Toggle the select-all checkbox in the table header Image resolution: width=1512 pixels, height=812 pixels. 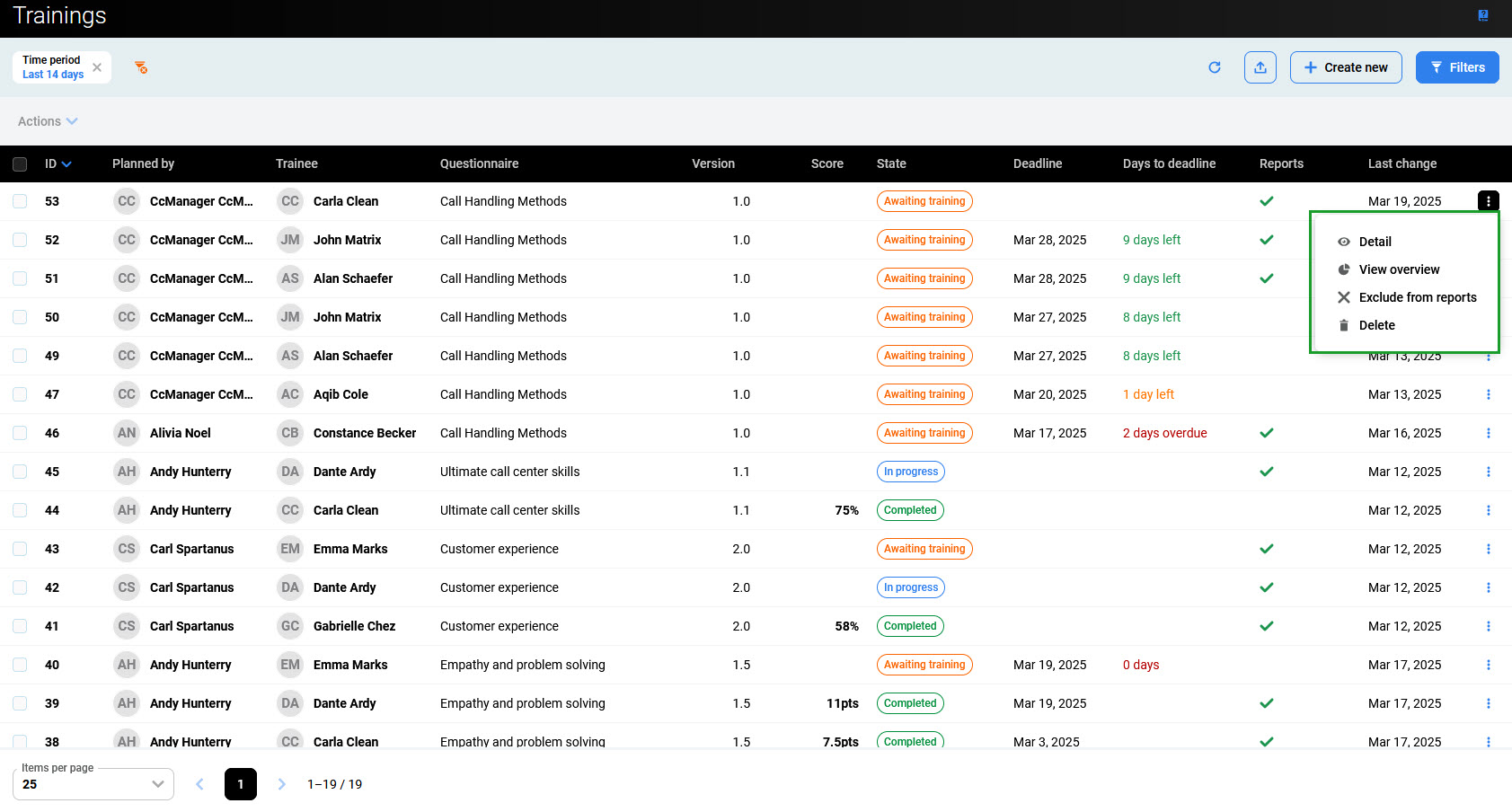point(20,164)
